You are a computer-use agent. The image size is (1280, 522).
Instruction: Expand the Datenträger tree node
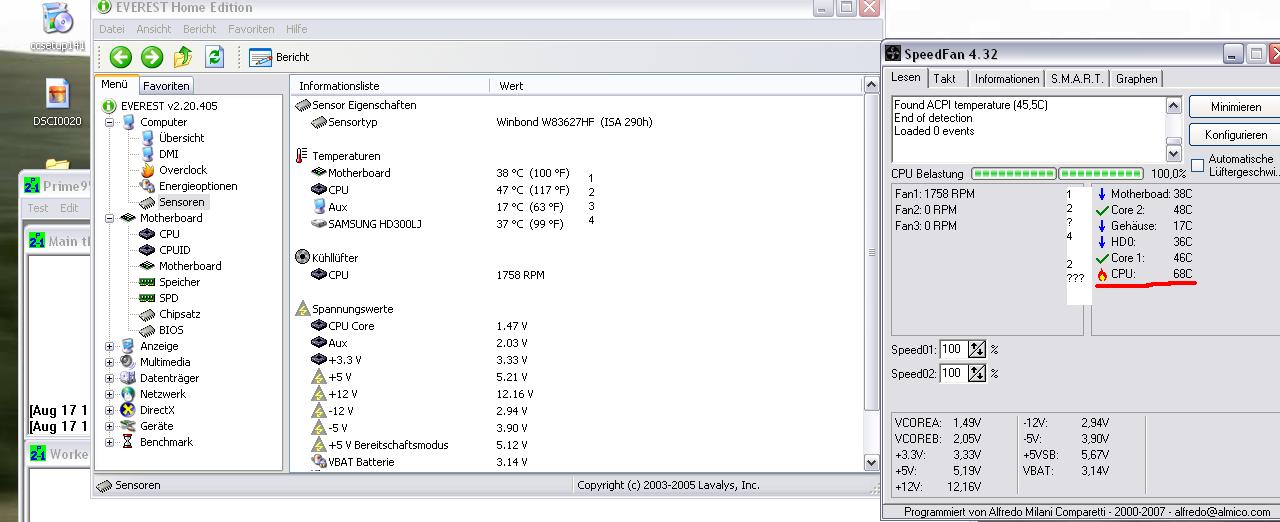[x=110, y=378]
